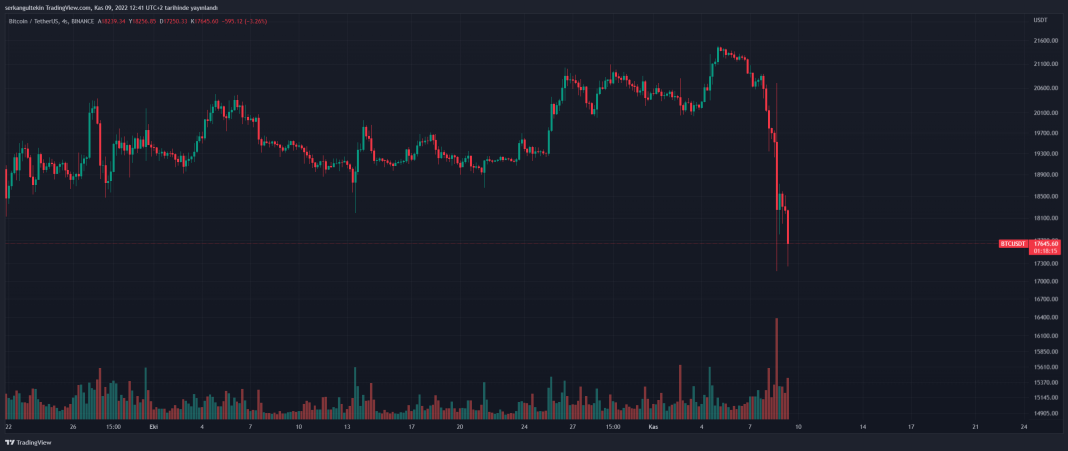
Task: Click the date label 14 on time axis
Action: coord(863,427)
